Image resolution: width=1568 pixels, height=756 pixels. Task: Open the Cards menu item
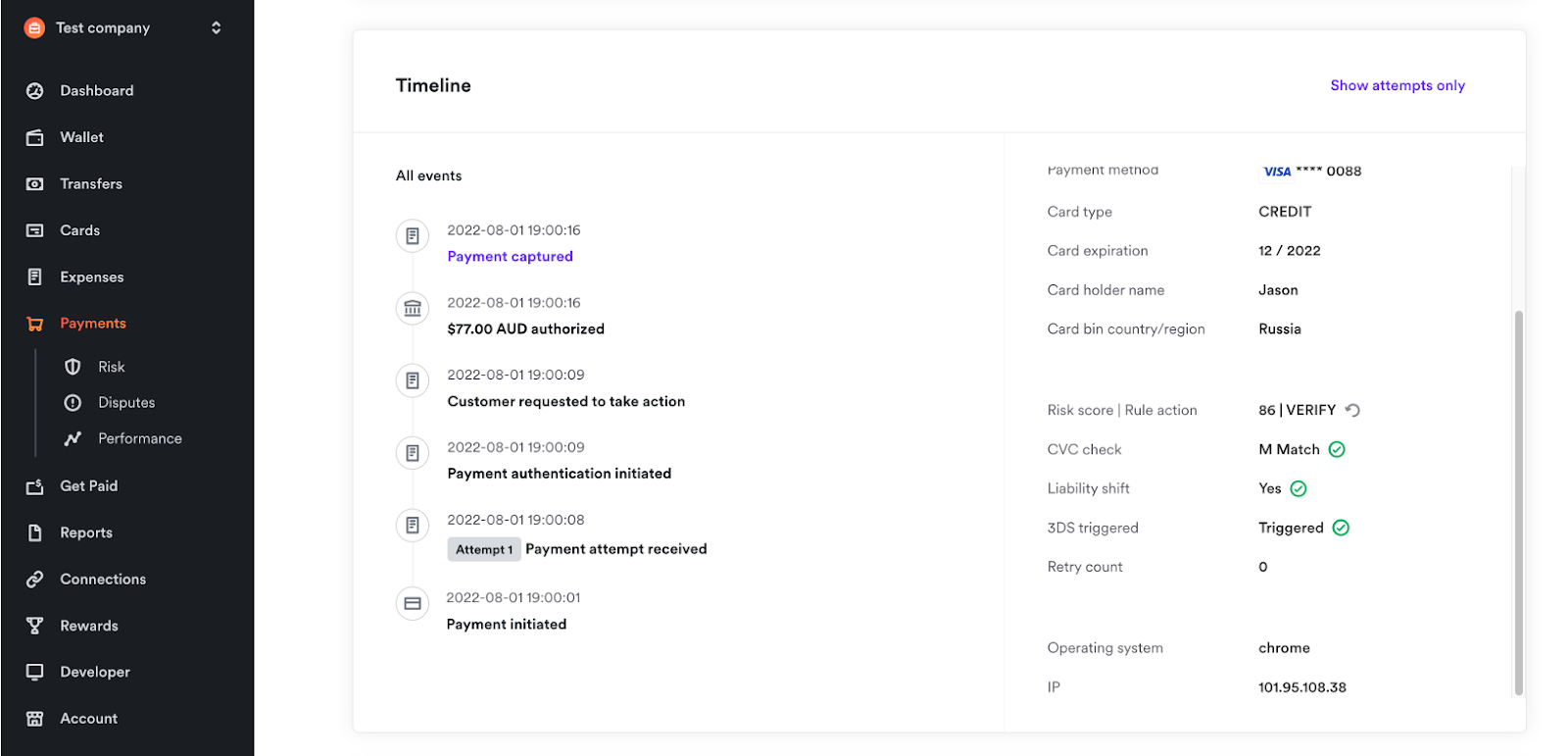tap(80, 230)
